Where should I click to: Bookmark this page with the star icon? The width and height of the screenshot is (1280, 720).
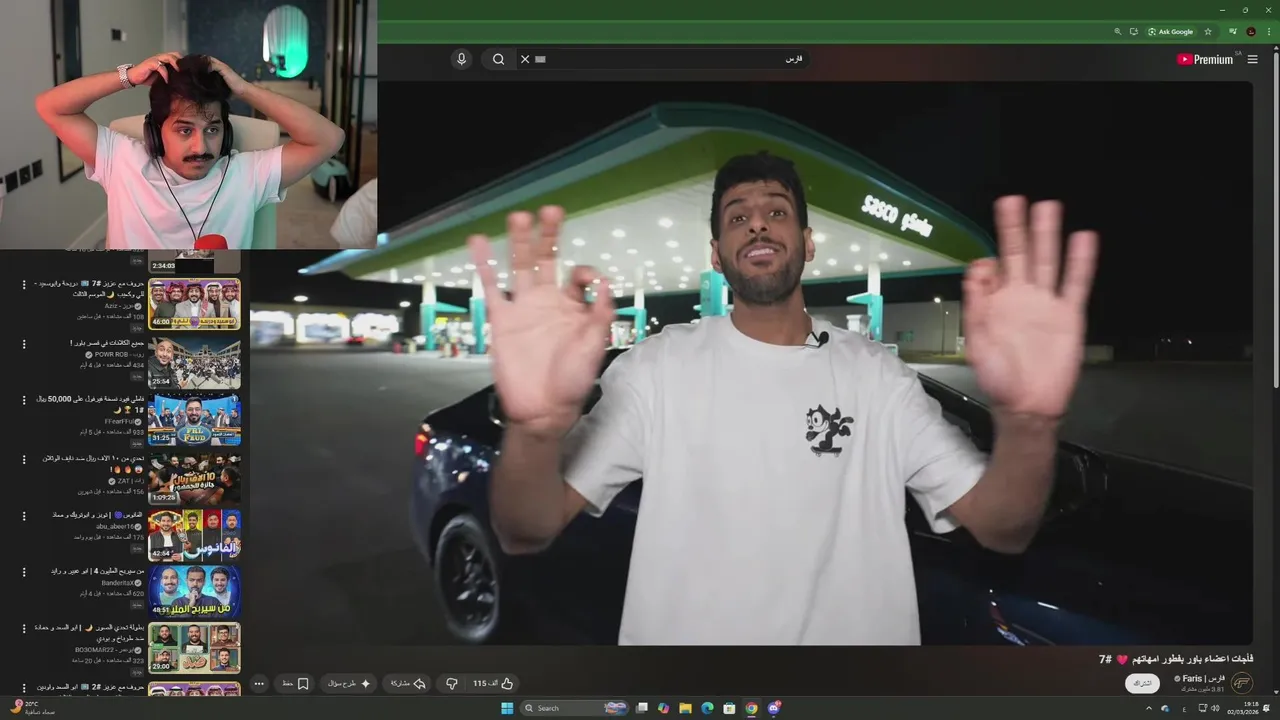[1208, 32]
